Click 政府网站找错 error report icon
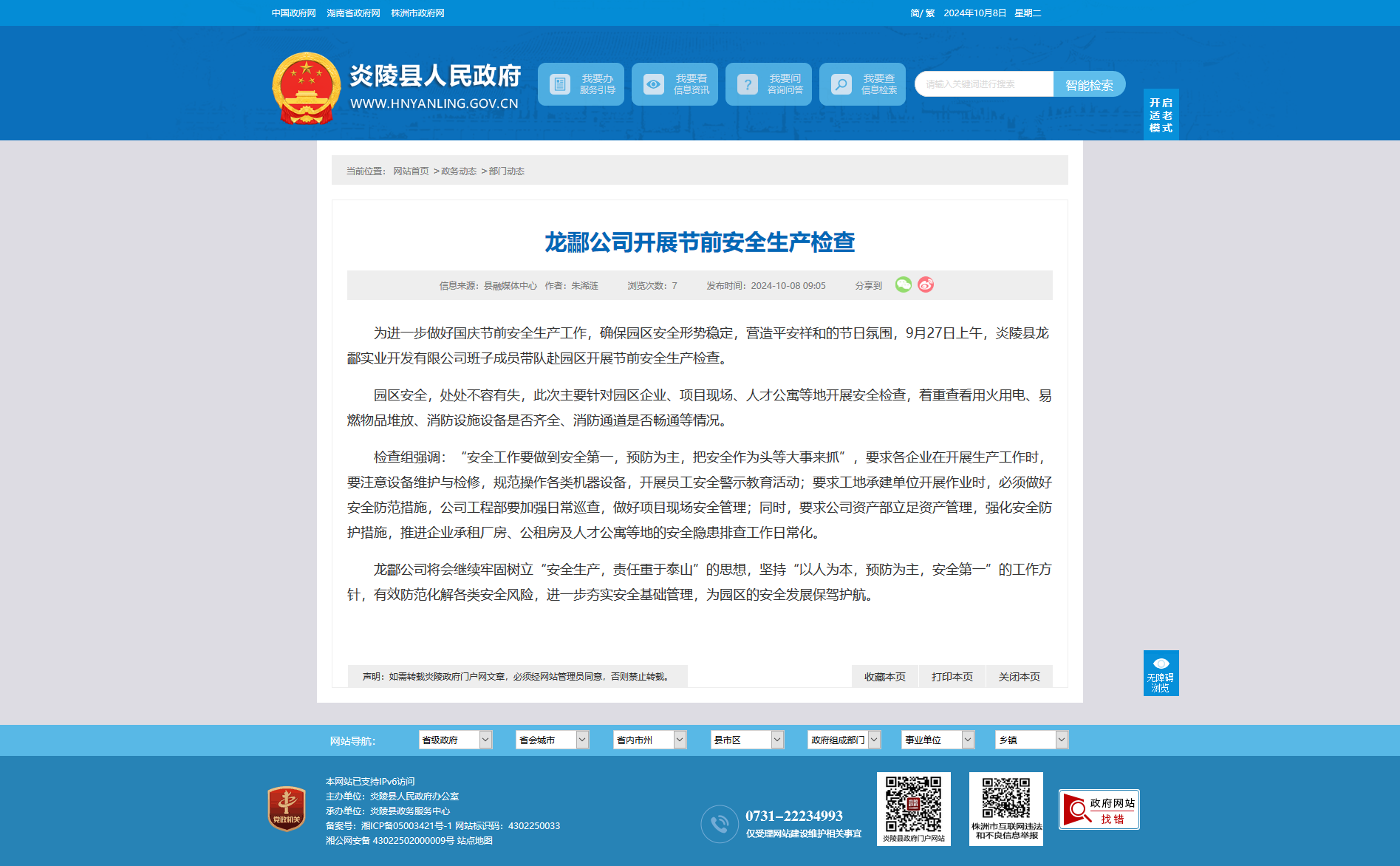This screenshot has height=866, width=1400. coord(1099,809)
